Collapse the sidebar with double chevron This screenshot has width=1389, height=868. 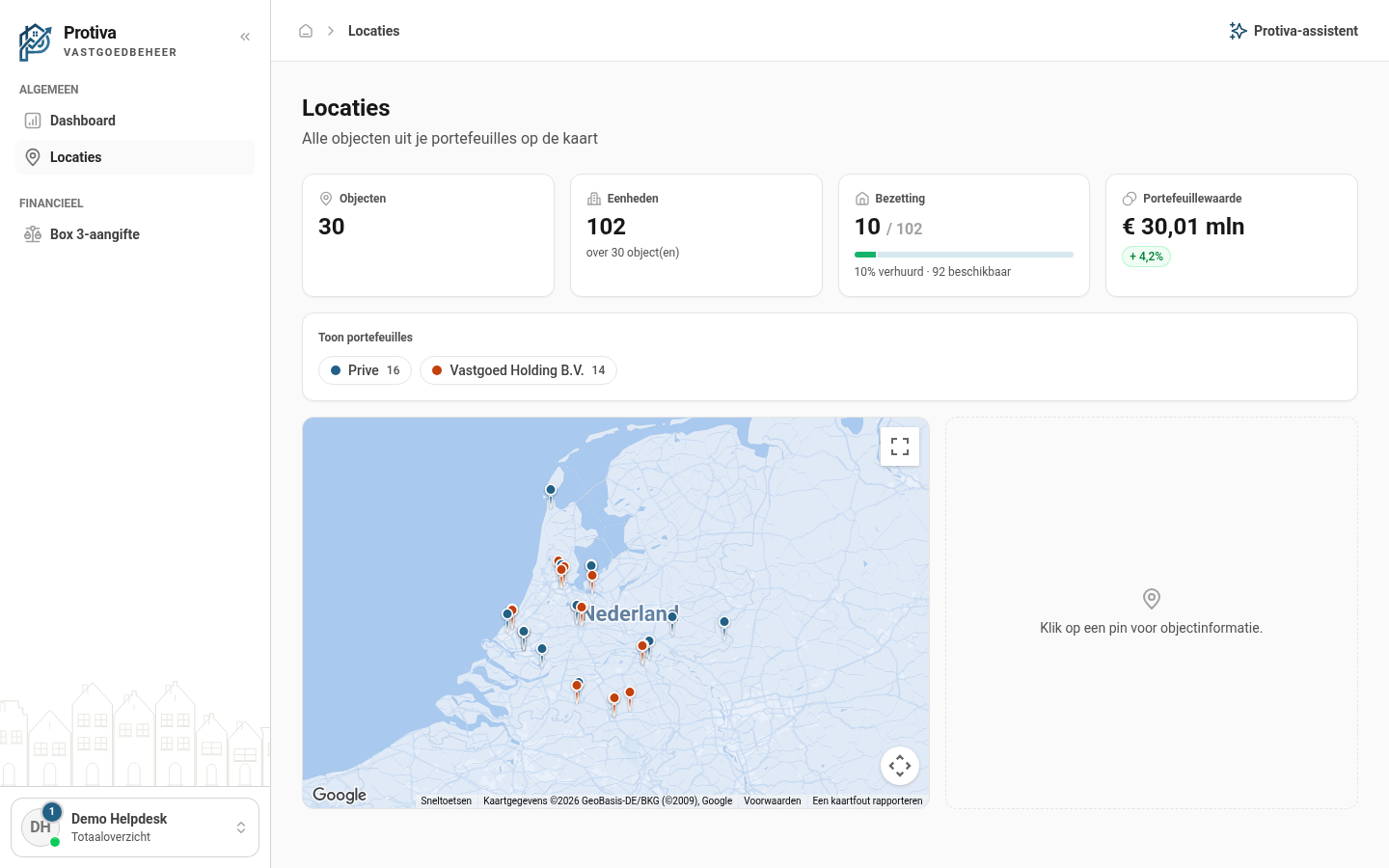click(x=245, y=37)
